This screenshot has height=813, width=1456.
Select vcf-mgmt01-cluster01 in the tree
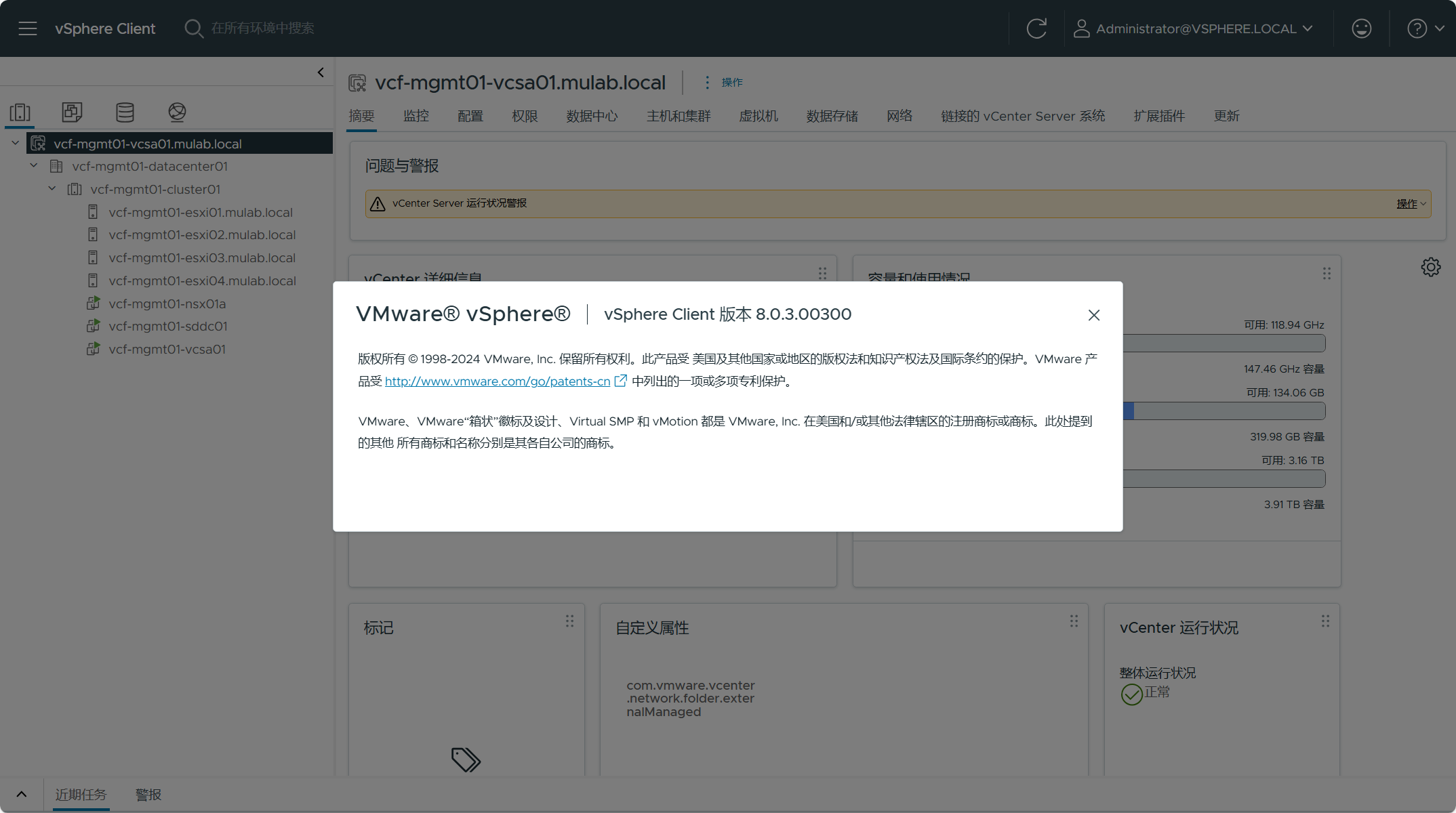(155, 190)
